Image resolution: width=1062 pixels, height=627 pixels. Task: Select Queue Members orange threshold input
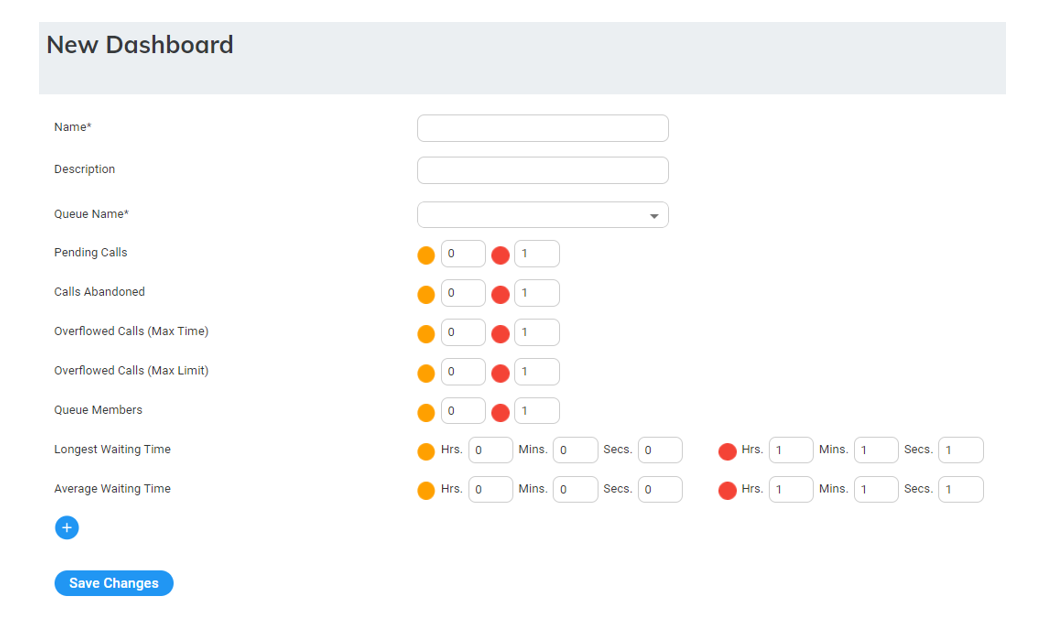click(463, 411)
